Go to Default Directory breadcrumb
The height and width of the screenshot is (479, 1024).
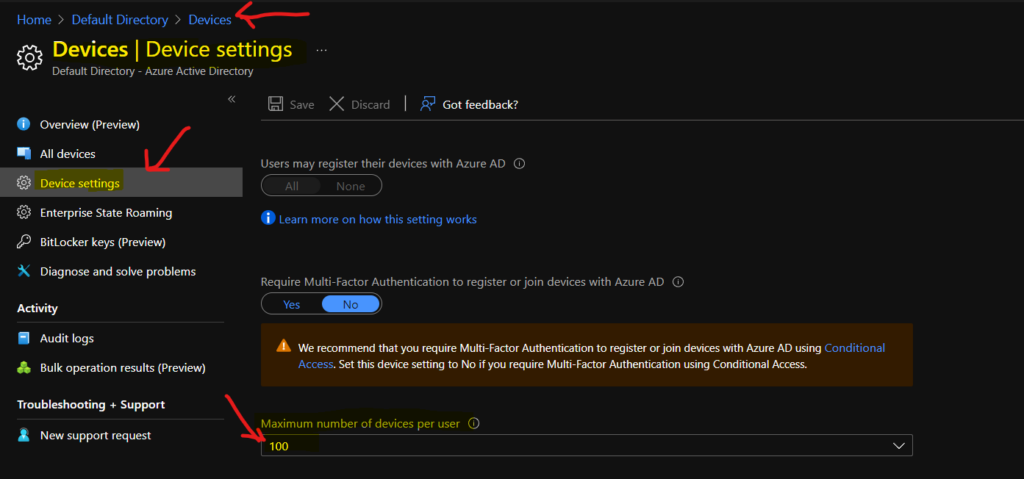[120, 20]
